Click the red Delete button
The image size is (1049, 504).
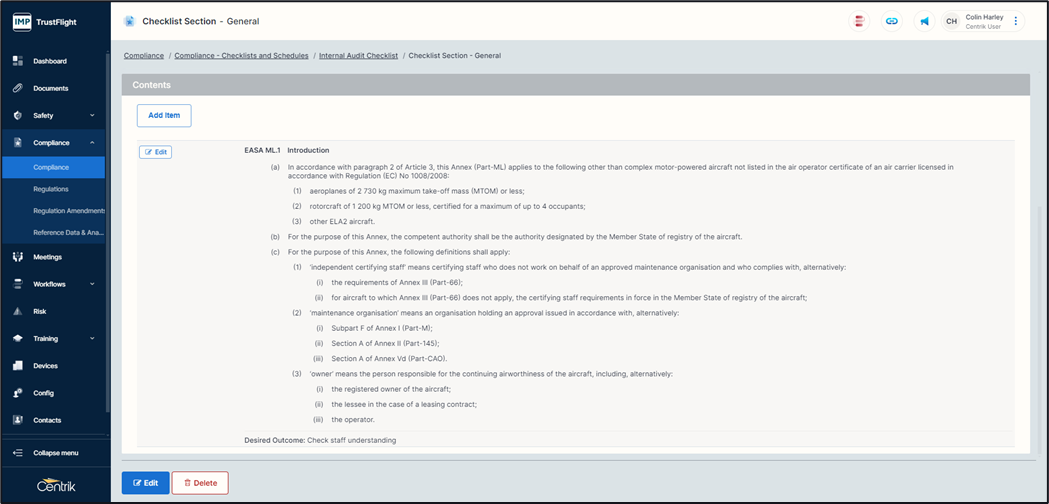[x=200, y=483]
